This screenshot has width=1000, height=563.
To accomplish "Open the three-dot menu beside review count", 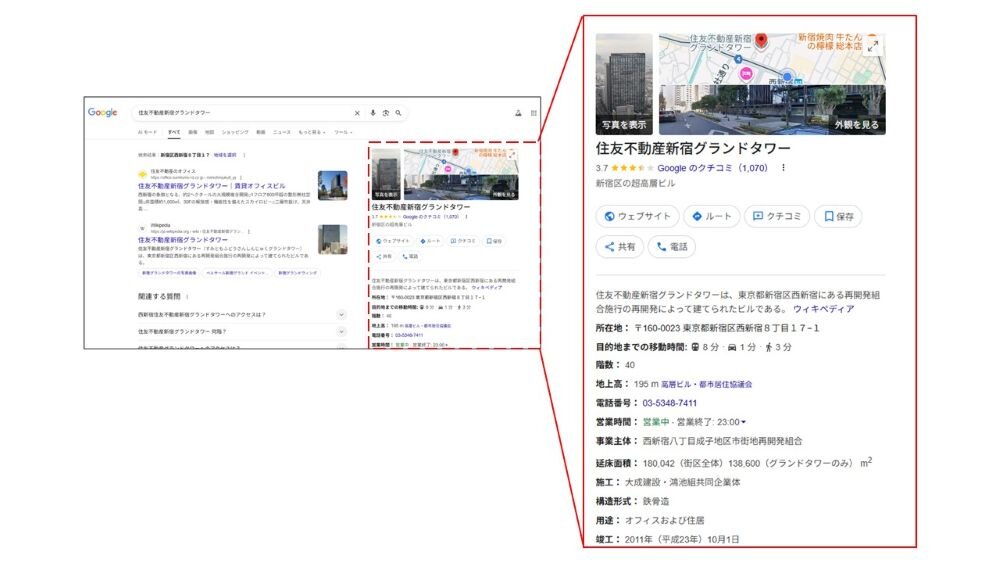I will pos(783,168).
